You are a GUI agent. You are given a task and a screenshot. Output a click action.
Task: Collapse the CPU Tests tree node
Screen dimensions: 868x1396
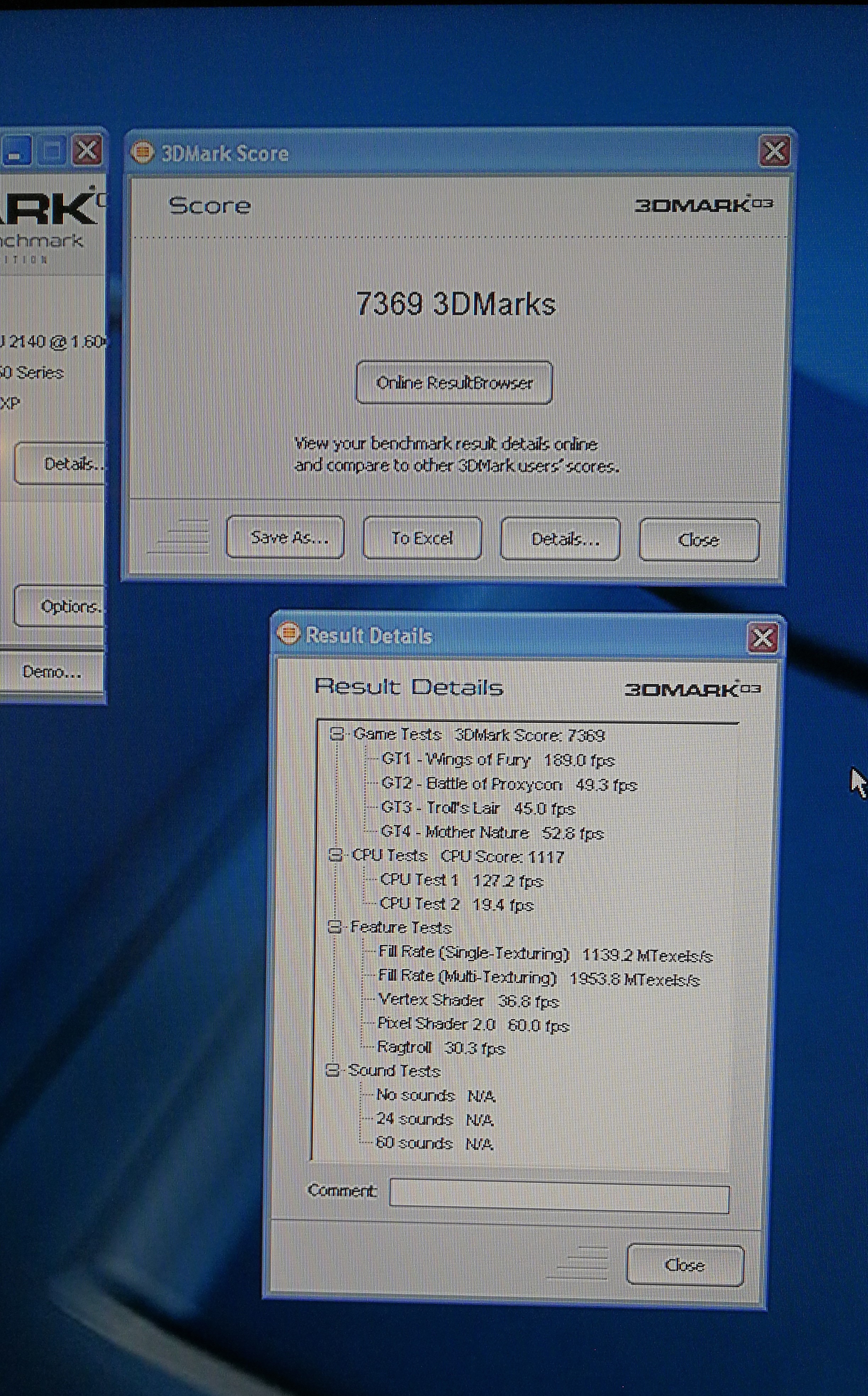[336, 855]
